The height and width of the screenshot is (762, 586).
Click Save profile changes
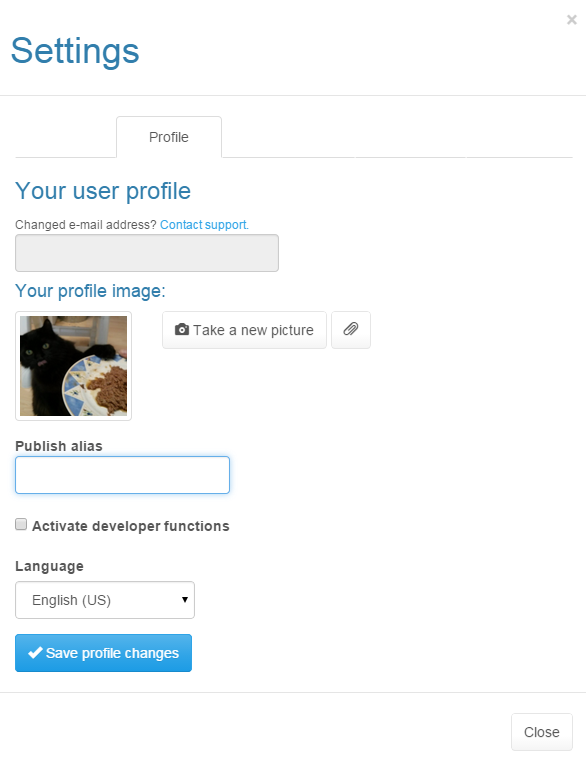pos(103,653)
